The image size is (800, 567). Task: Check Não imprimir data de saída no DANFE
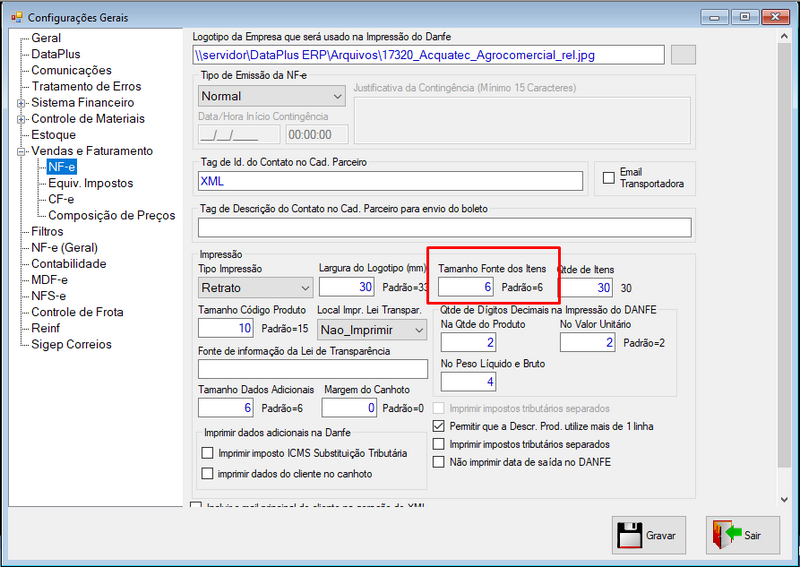438,462
